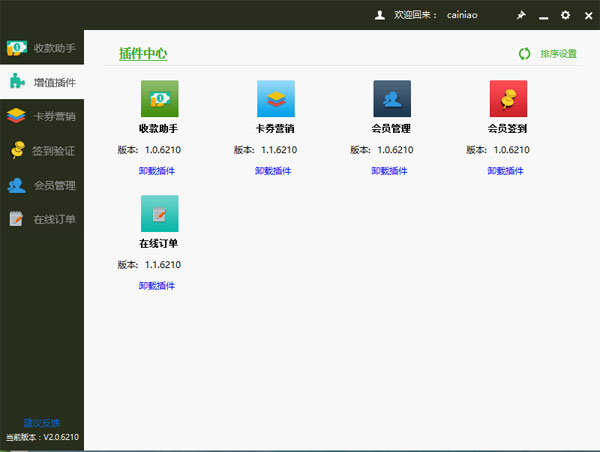Image resolution: width=600 pixels, height=452 pixels.
Task: Open 会员管理 sidebar section
Action: (42, 185)
